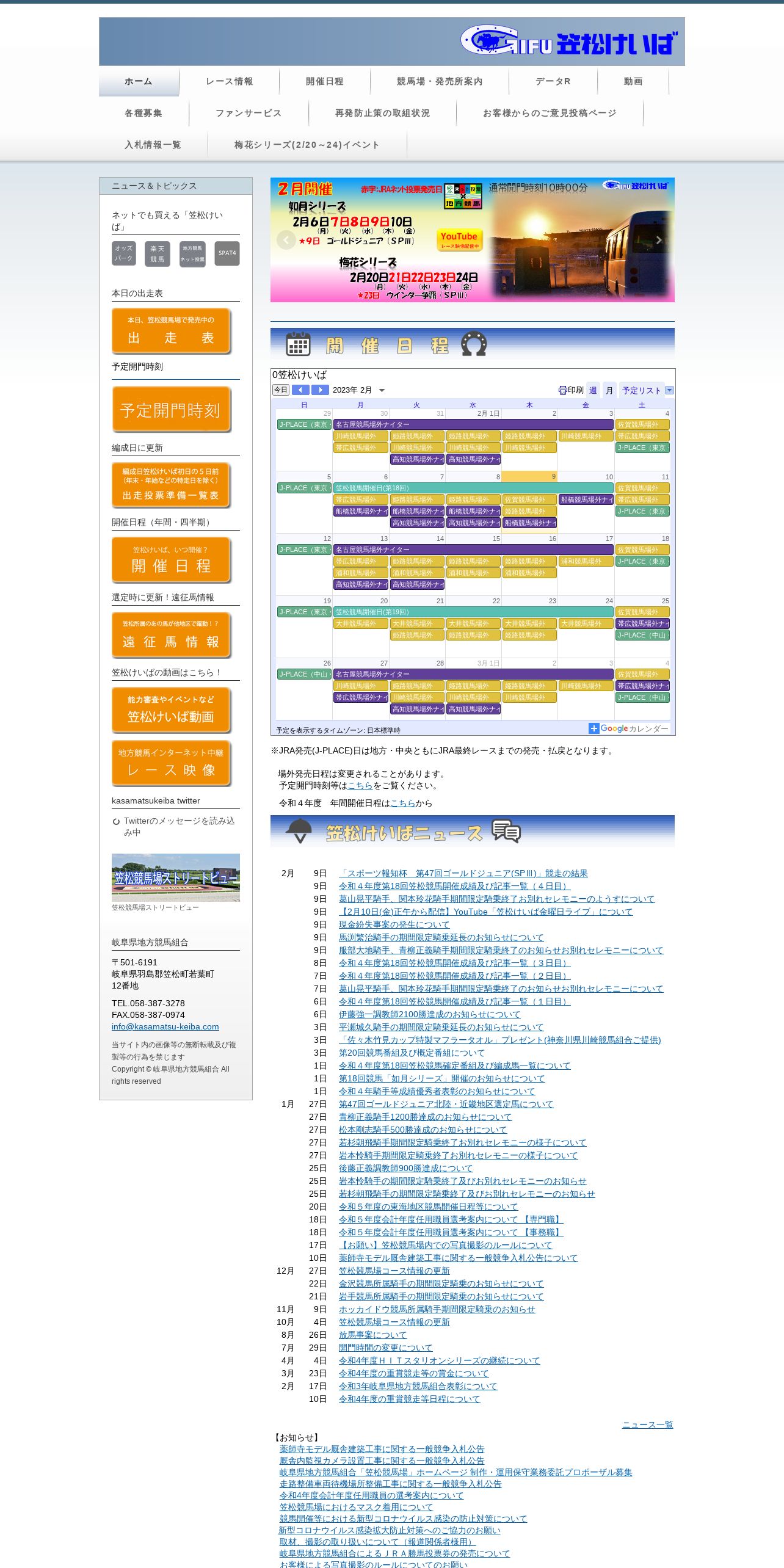Open 青柳正義騎手1200勝達成 news link
This screenshot has height=1568, width=784.
426,1117
